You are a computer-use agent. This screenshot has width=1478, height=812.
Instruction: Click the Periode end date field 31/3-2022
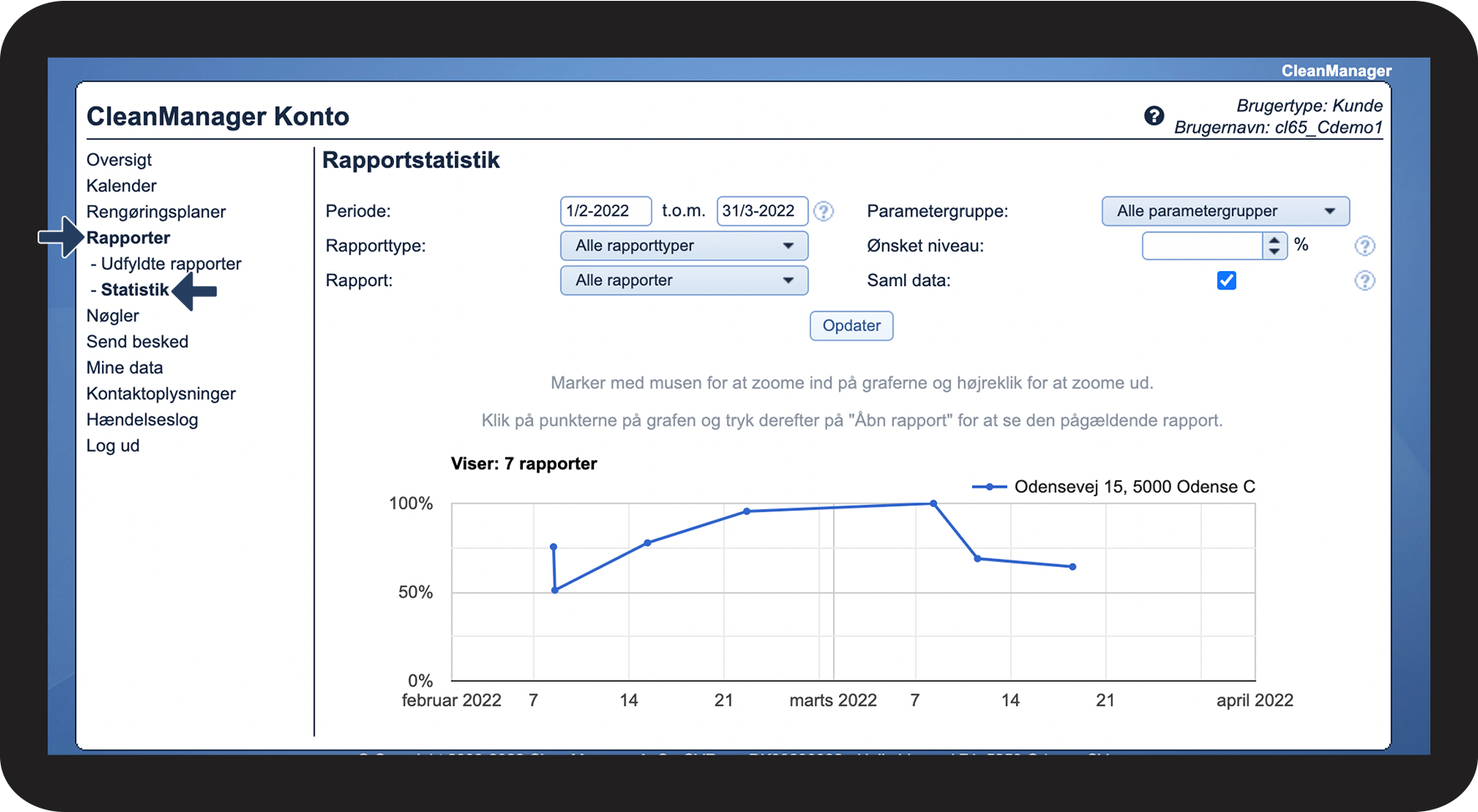(x=763, y=212)
